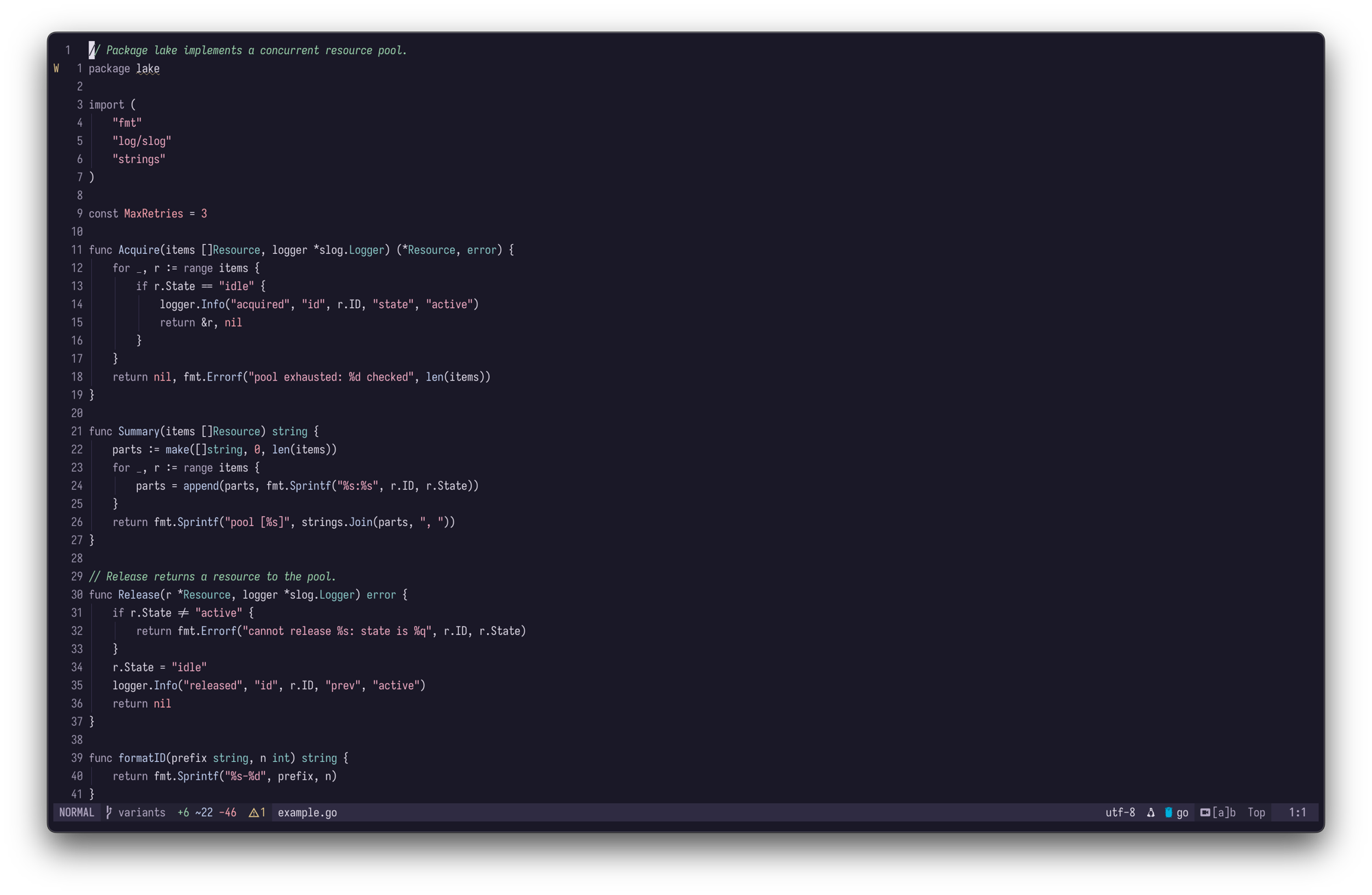Click the git branch icon beside variants
This screenshot has width=1372, height=895.
(x=109, y=812)
